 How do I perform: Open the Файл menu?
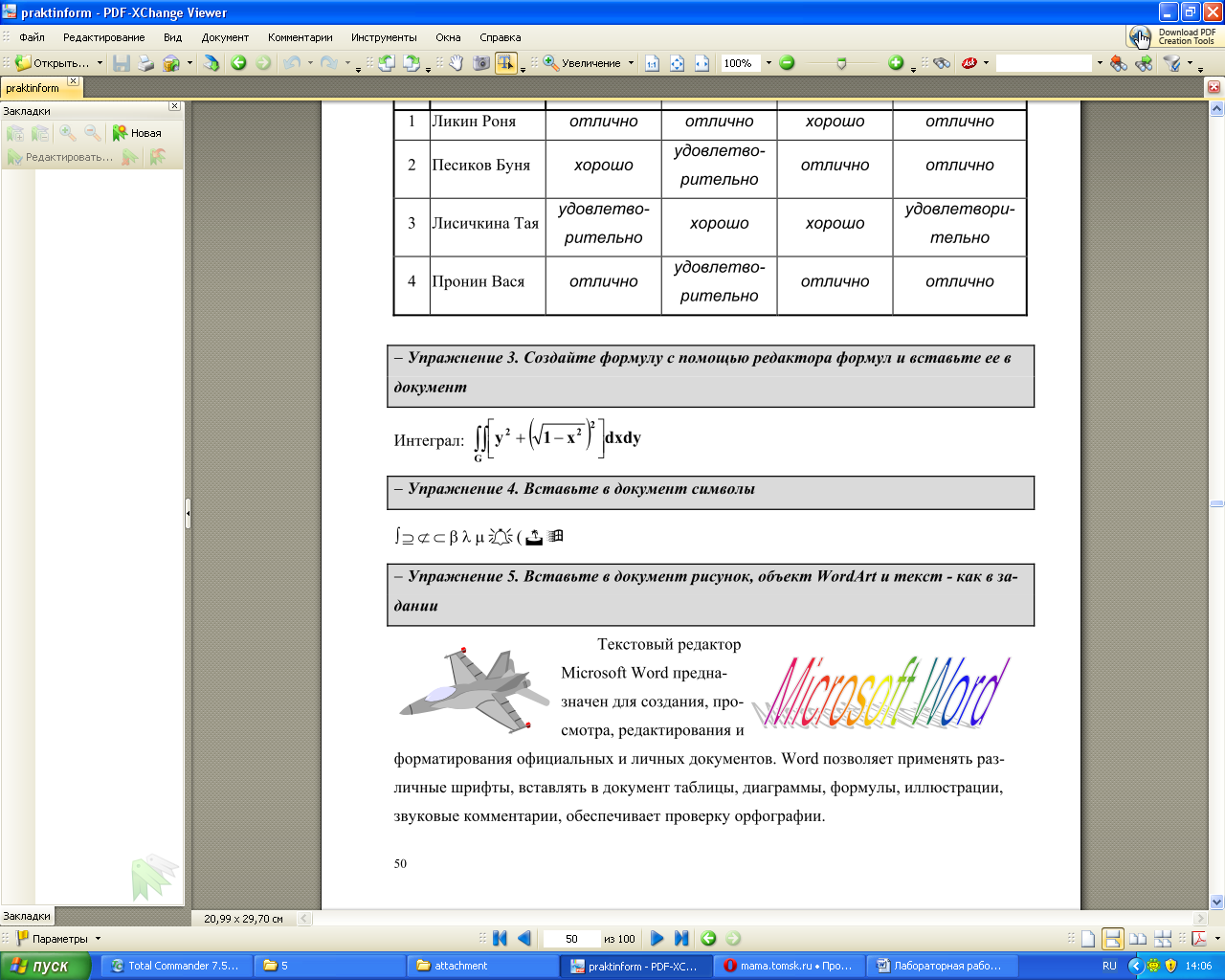tap(32, 37)
